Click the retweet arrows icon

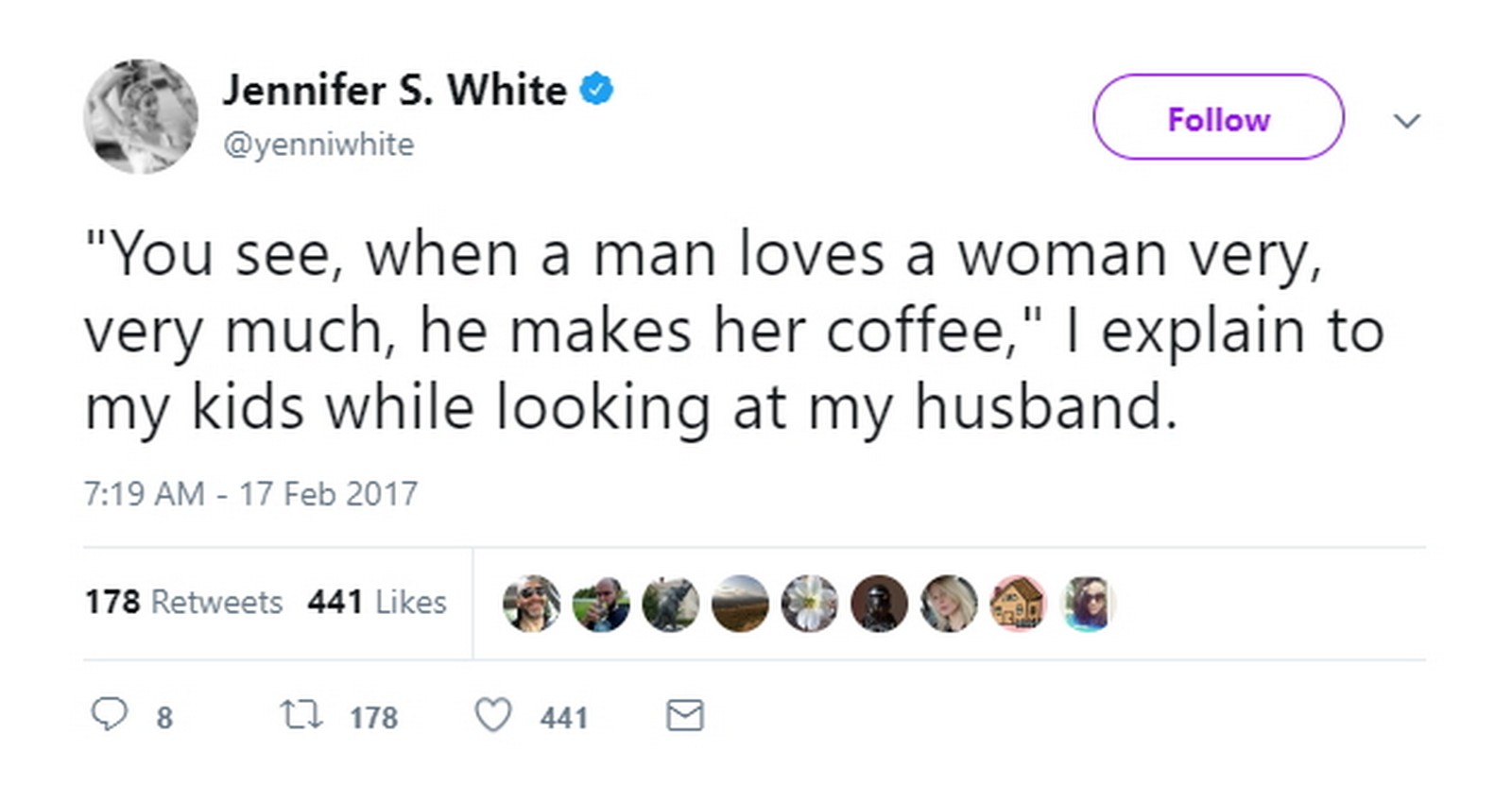point(302,715)
